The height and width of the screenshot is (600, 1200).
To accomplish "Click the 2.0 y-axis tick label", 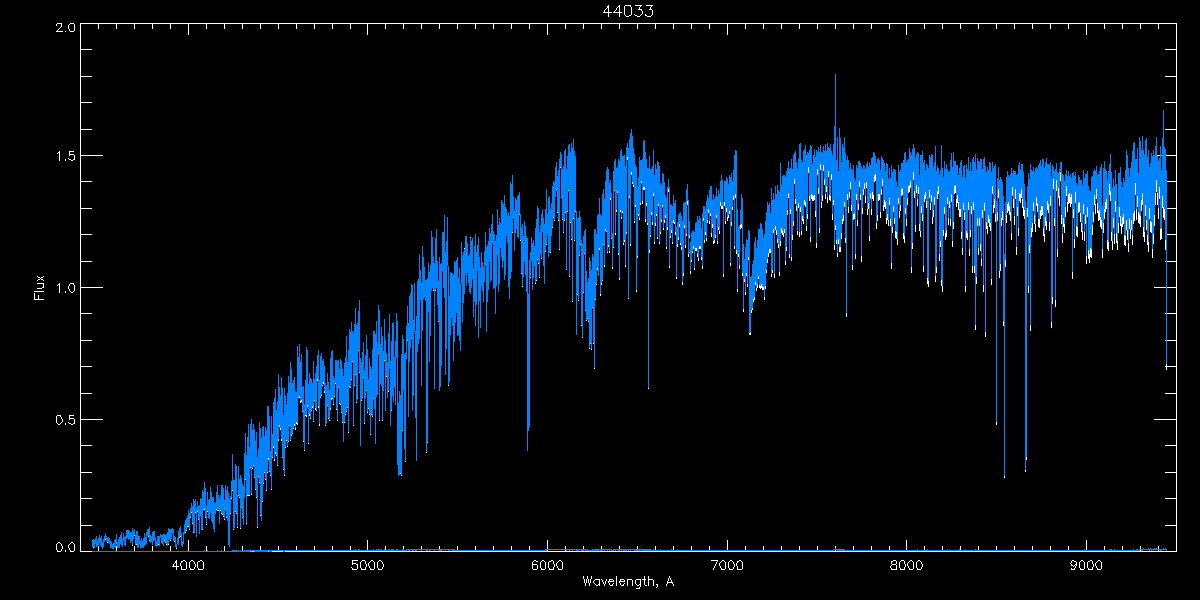I will pyautogui.click(x=64, y=28).
